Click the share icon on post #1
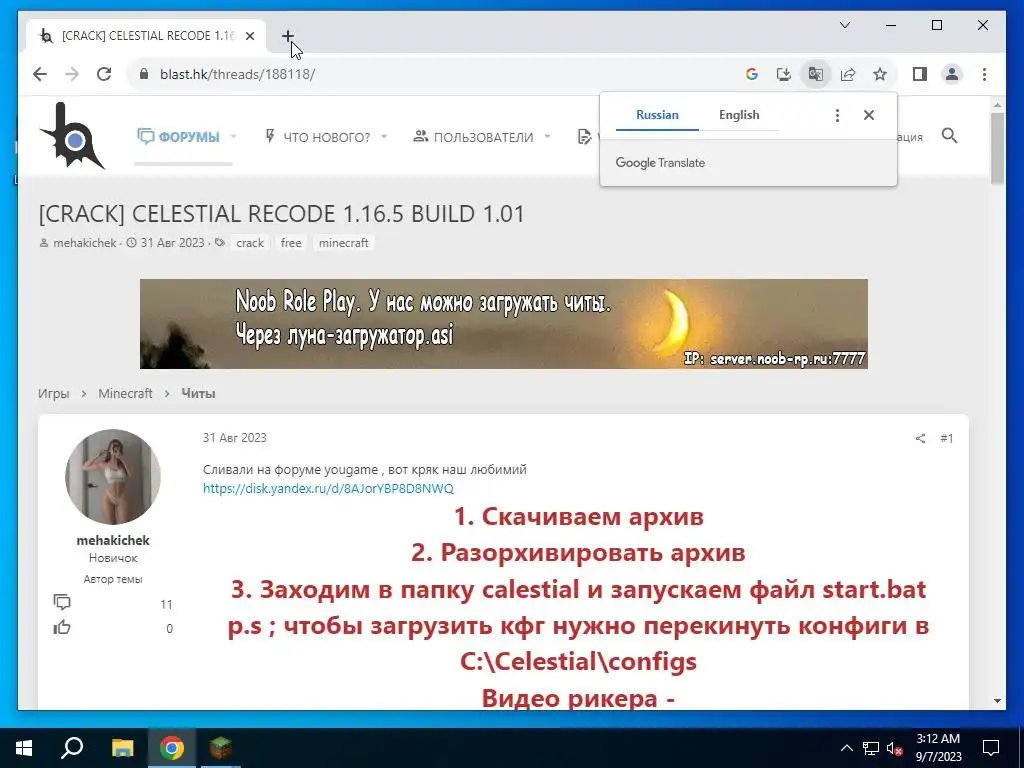The width and height of the screenshot is (1024, 768). tap(920, 438)
